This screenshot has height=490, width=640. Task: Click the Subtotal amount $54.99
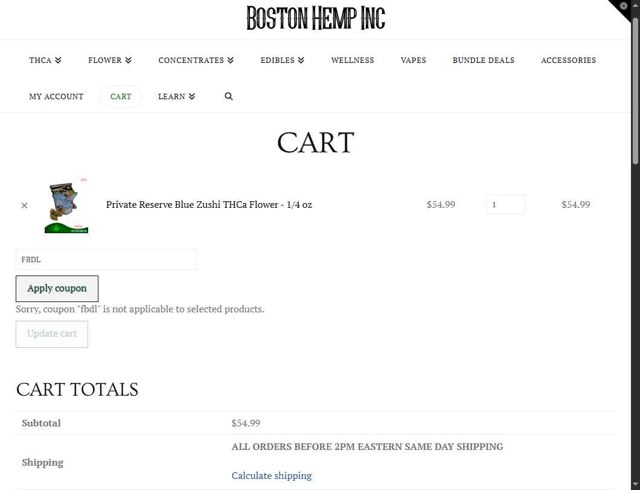click(246, 423)
